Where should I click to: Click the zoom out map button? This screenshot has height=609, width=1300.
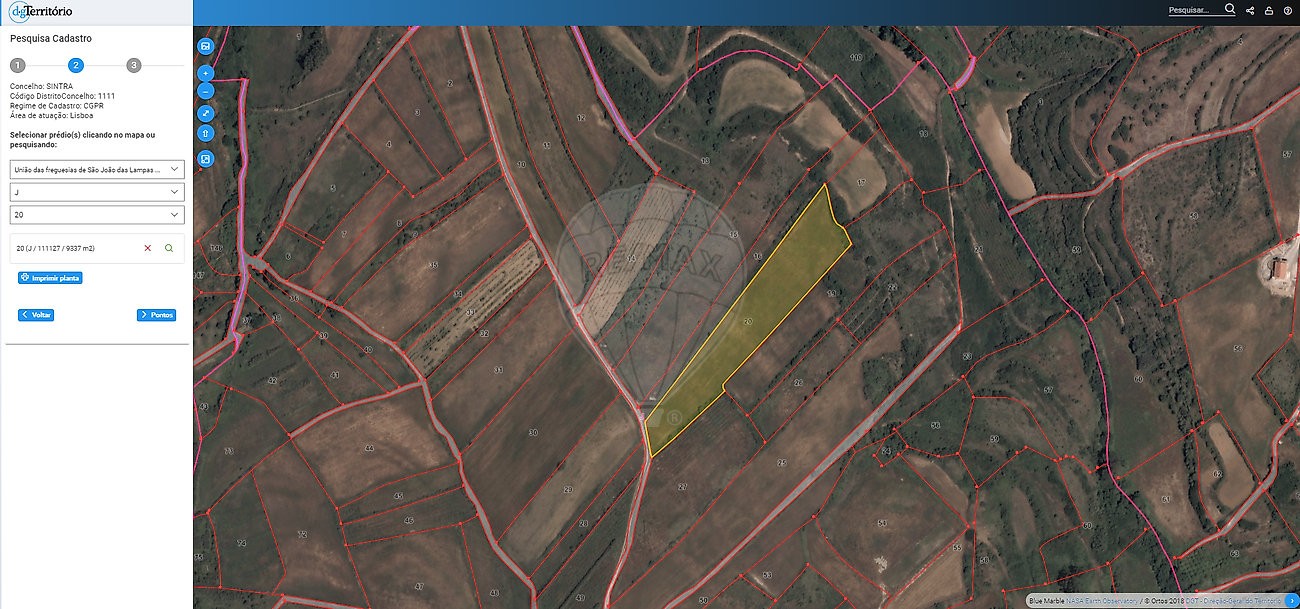206,91
